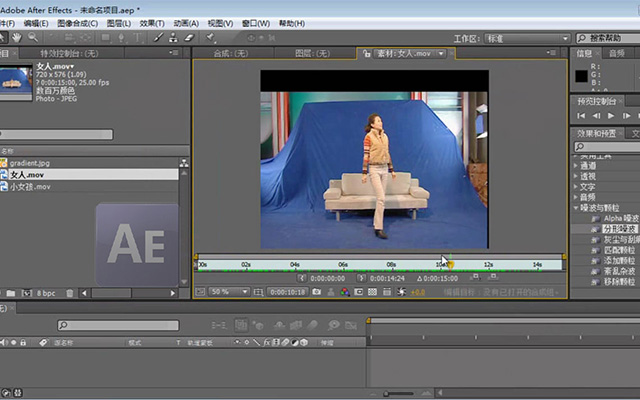Viewport: 640px width, 400px height.
Task: Toggle the timeline solo column switch
Action: pyautogui.click(x=13, y=342)
